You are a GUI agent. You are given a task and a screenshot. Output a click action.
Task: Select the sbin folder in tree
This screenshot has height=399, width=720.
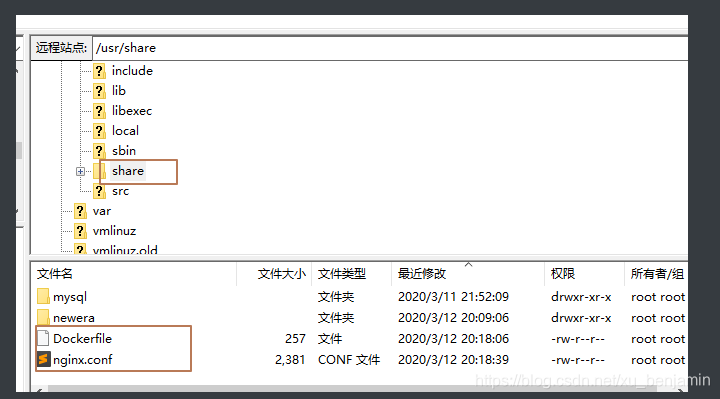pyautogui.click(x=124, y=151)
